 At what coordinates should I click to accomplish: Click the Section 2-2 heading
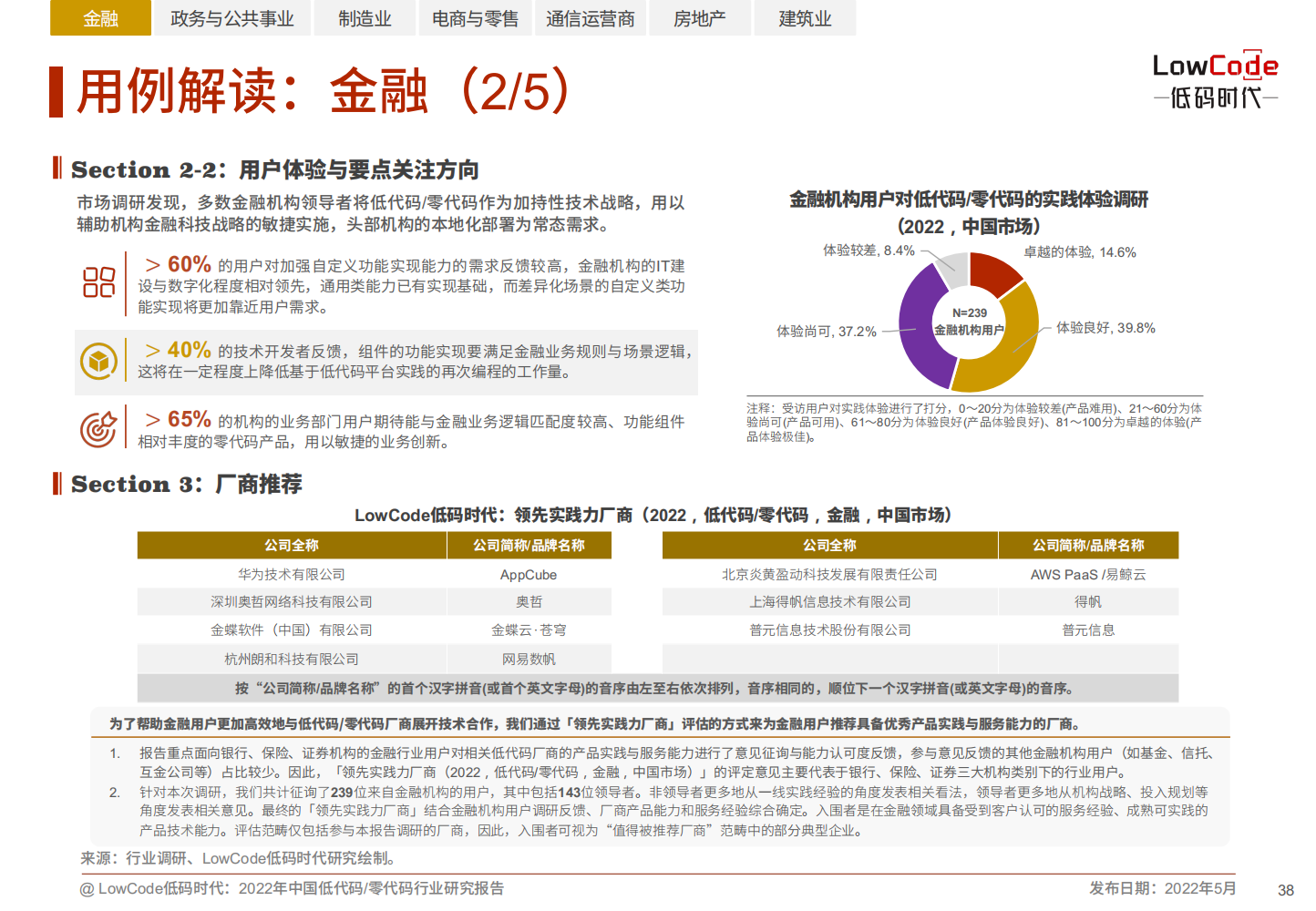pyautogui.click(x=275, y=169)
